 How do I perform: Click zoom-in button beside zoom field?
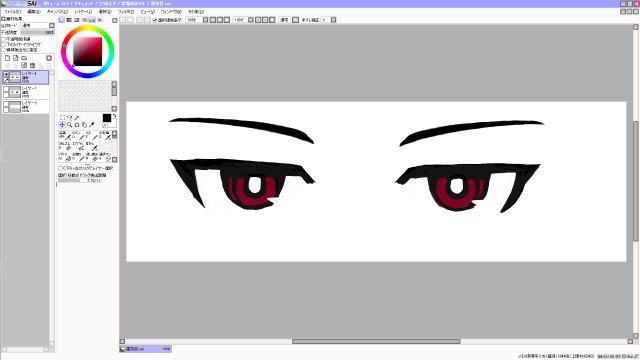coord(220,20)
